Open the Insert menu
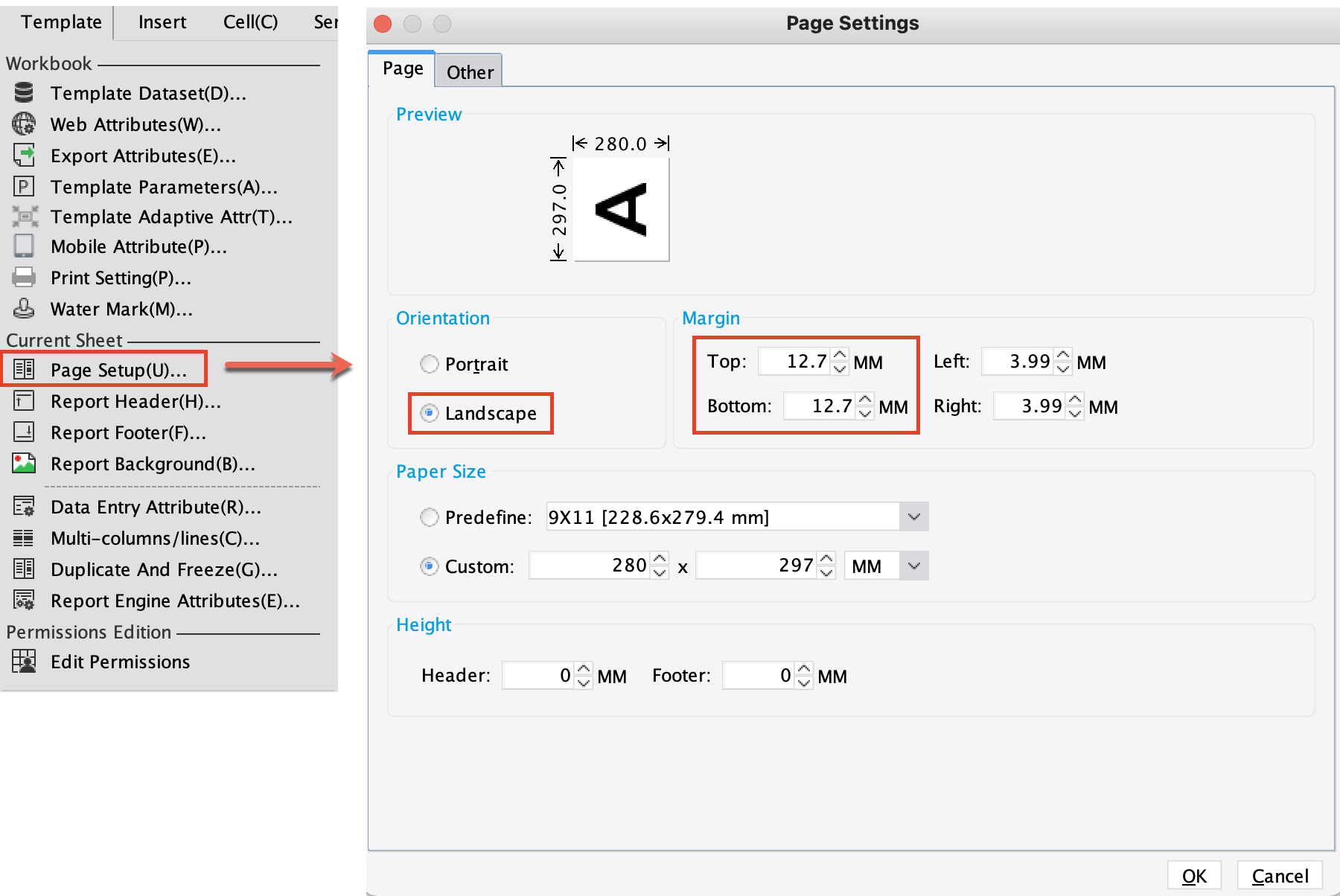 (162, 22)
